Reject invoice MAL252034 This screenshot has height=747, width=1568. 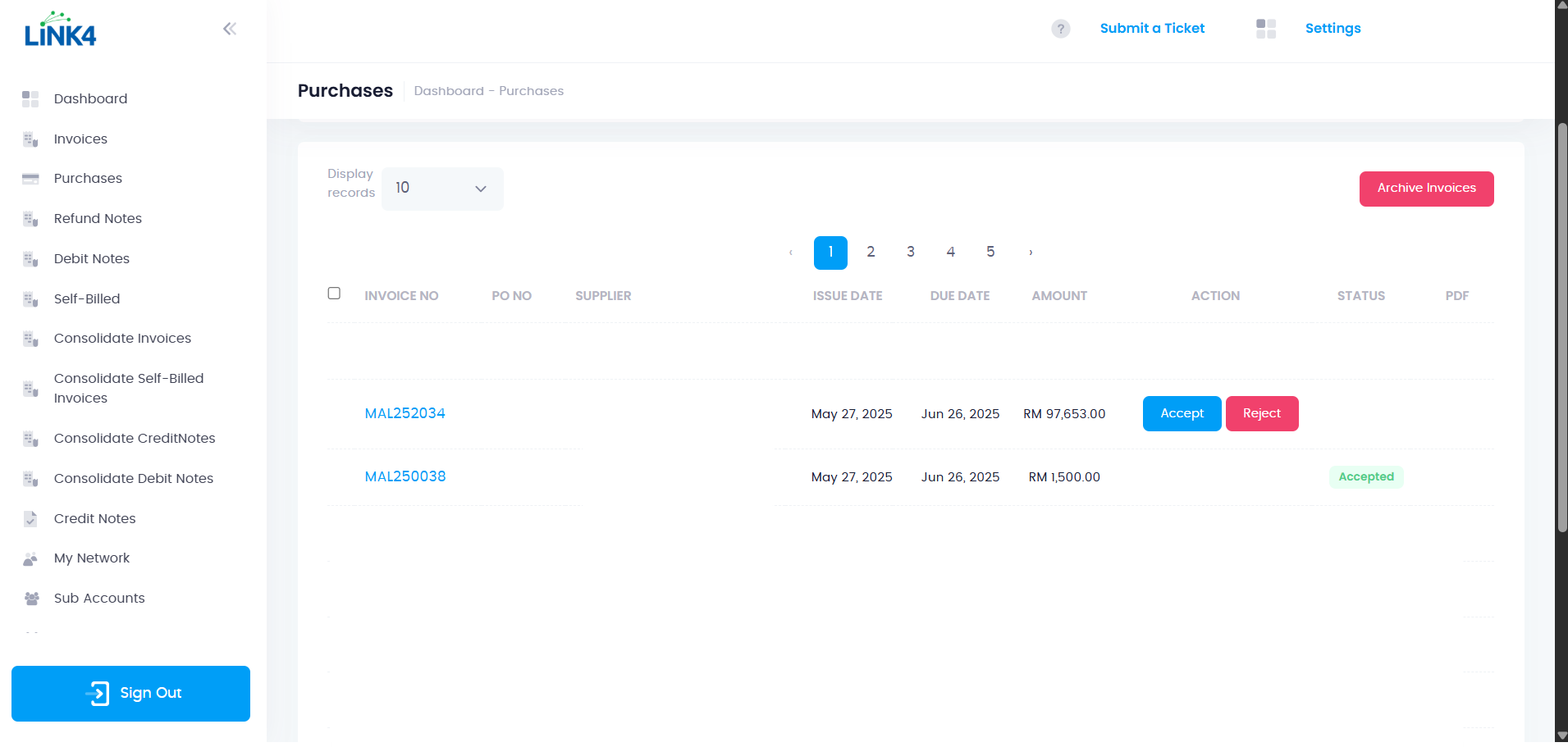[1261, 414]
